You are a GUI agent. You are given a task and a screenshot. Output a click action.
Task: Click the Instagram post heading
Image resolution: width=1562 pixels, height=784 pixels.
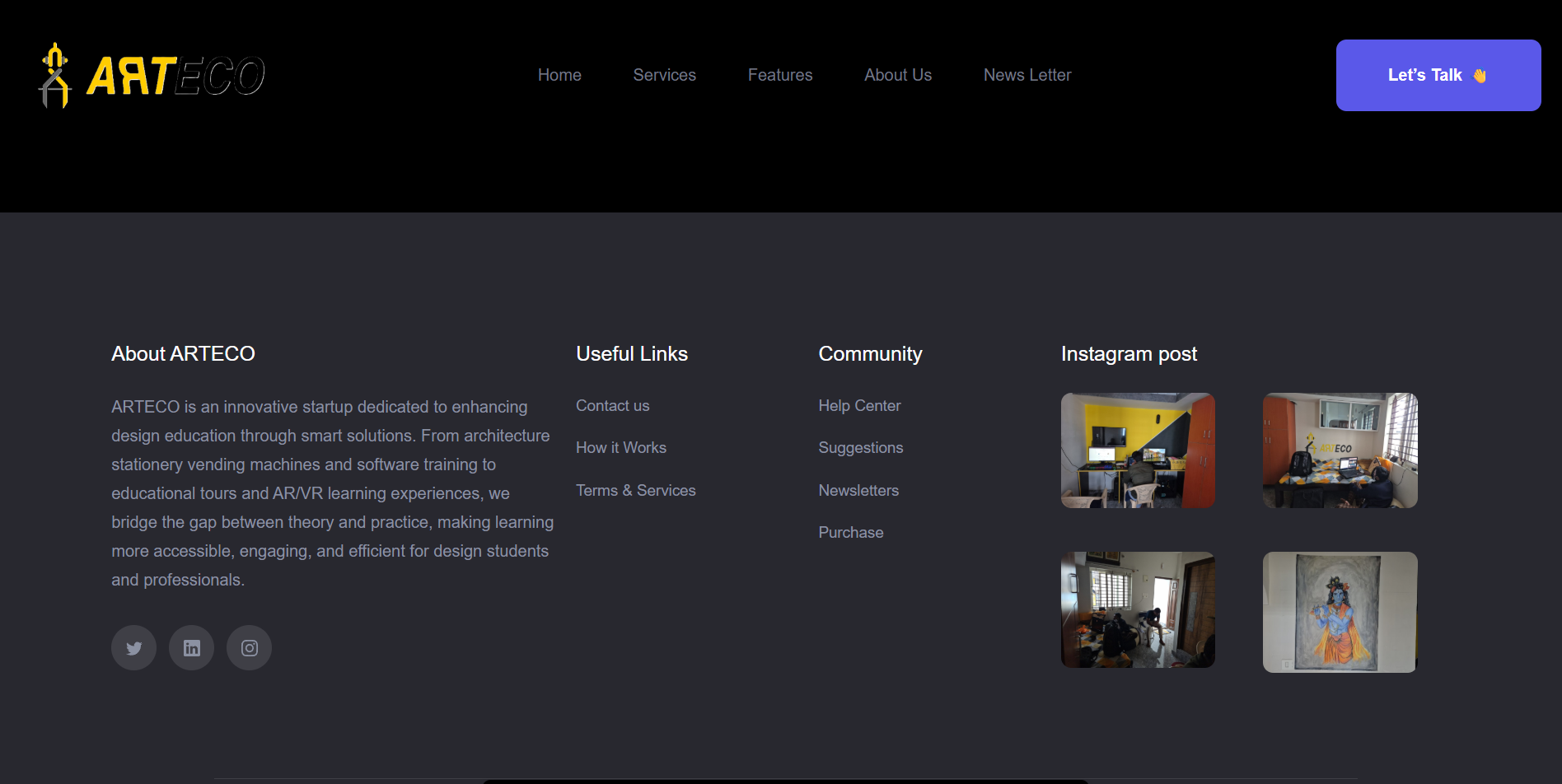1129,354
